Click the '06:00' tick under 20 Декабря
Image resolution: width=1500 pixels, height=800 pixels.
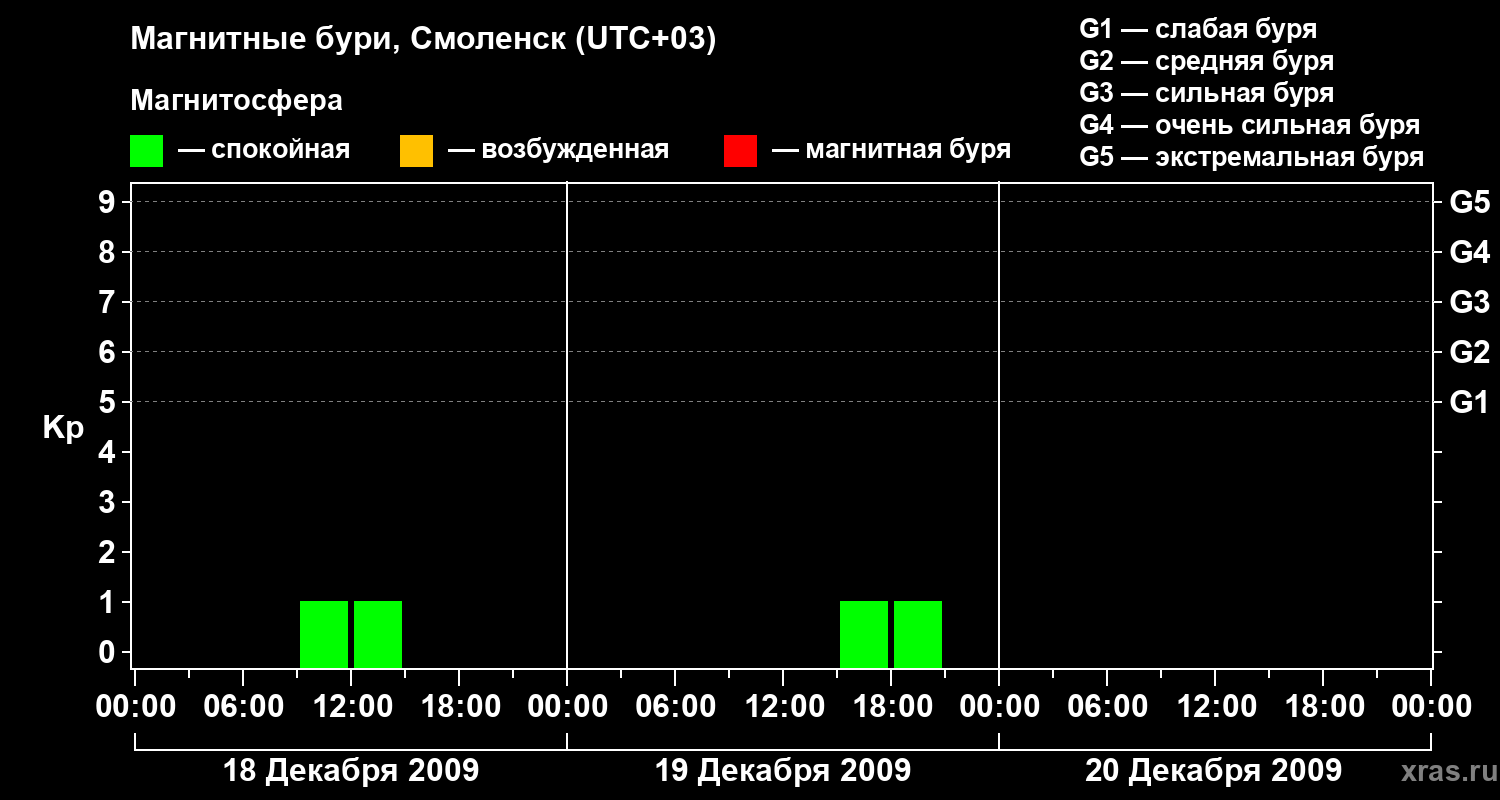pos(1107,707)
